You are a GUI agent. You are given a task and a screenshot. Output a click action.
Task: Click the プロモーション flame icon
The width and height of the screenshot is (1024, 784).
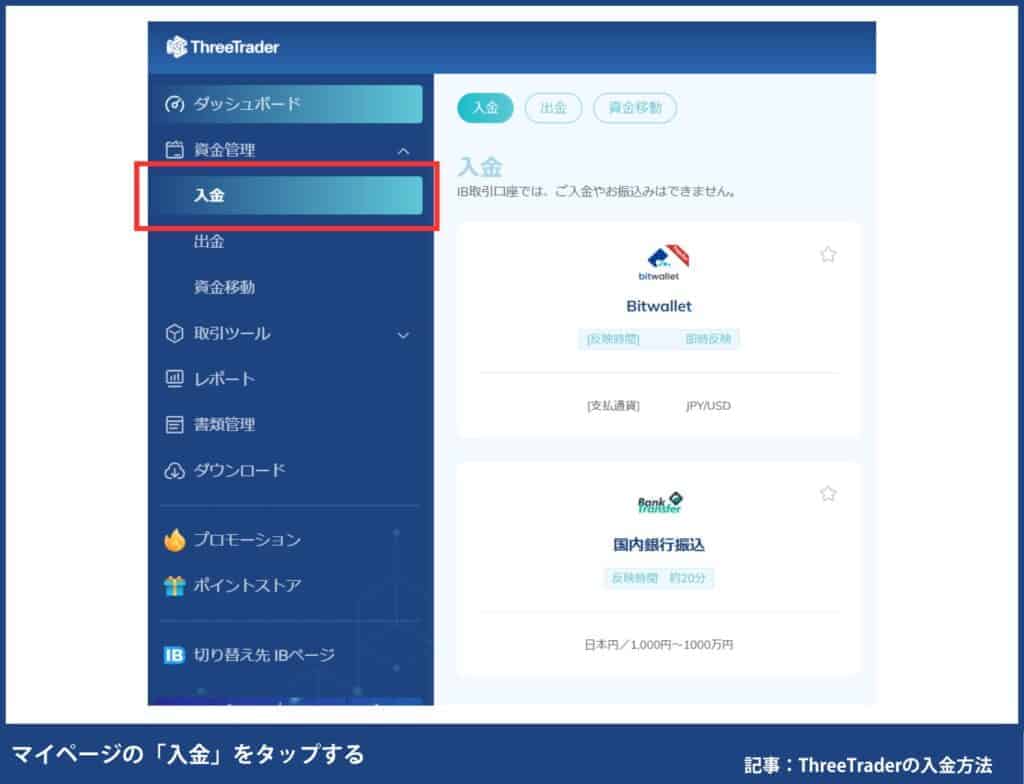click(x=178, y=539)
